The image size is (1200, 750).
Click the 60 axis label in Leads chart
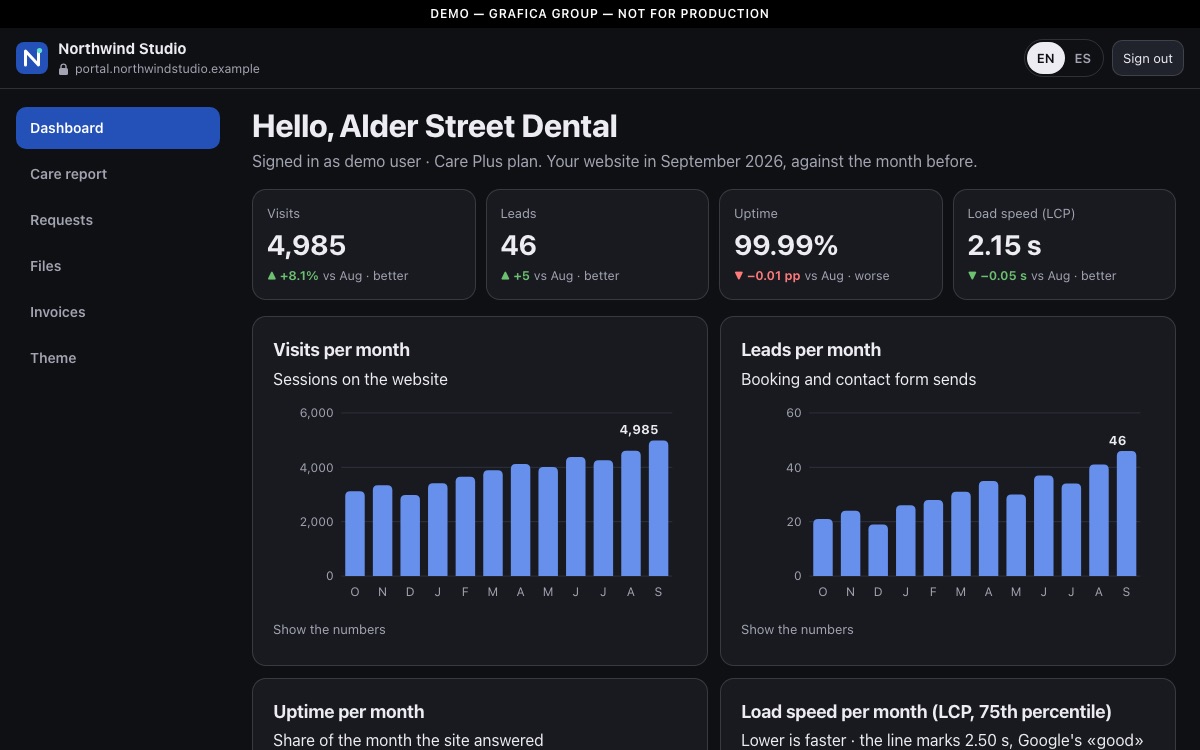coord(794,413)
